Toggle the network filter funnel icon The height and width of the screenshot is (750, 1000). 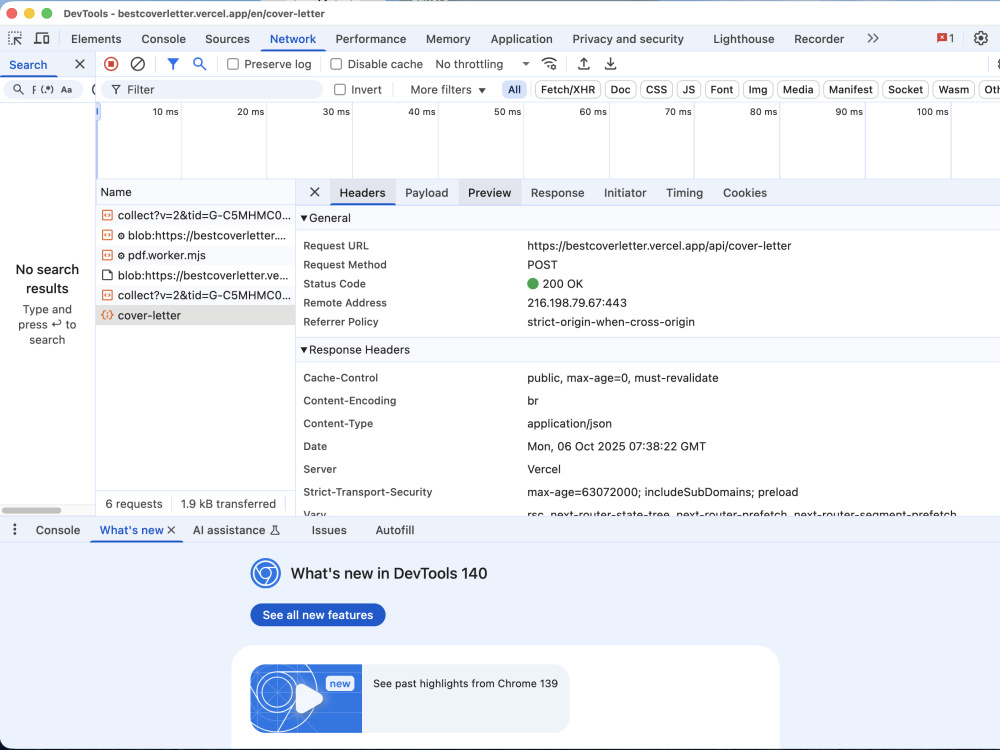pyautogui.click(x=173, y=64)
